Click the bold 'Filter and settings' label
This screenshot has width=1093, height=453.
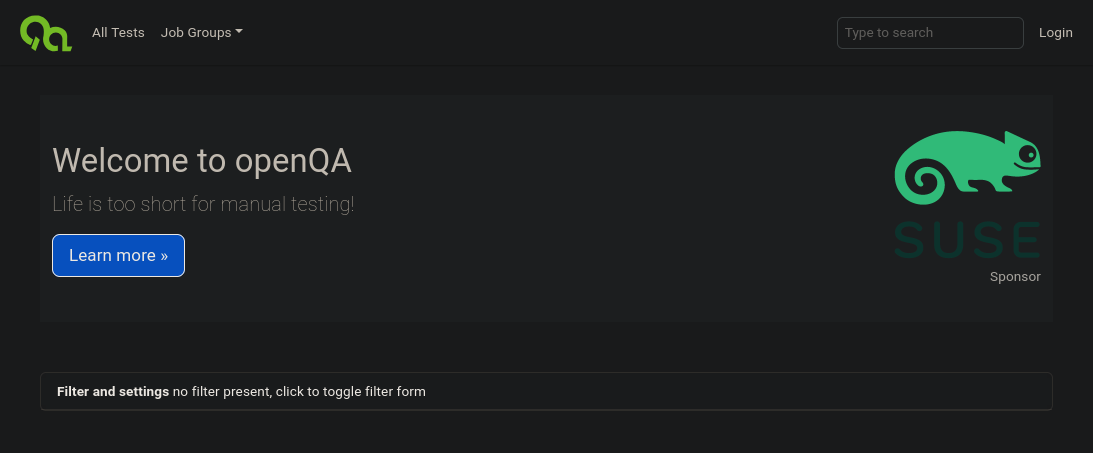[113, 391]
